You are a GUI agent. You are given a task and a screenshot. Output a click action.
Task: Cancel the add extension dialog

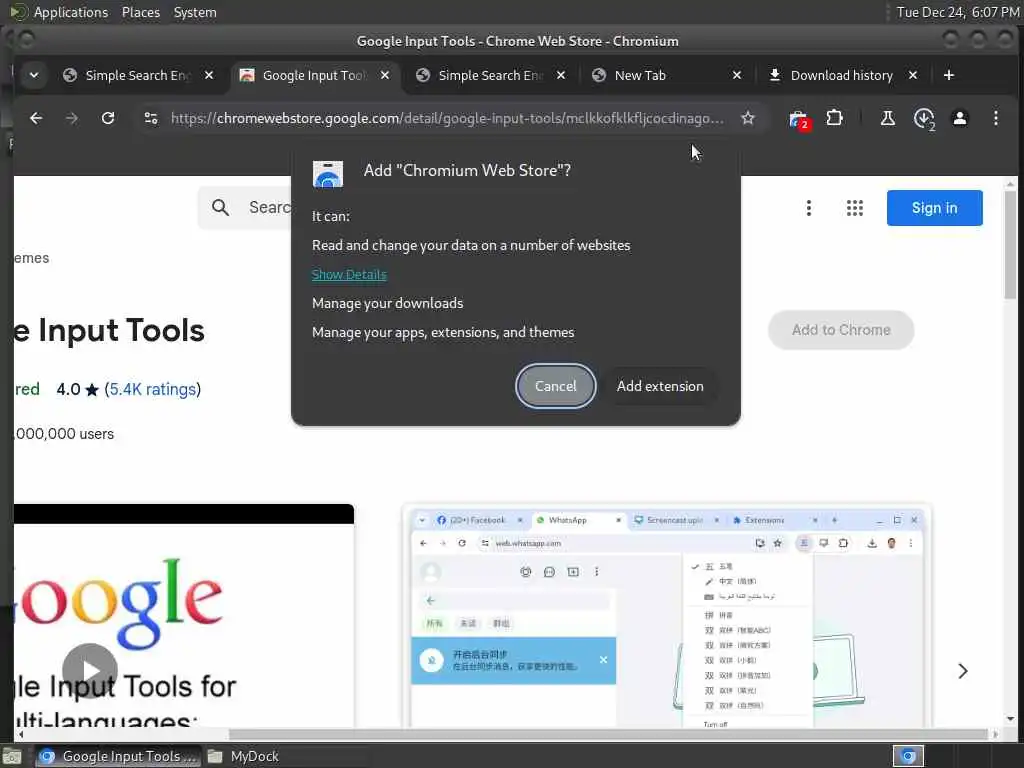click(555, 386)
